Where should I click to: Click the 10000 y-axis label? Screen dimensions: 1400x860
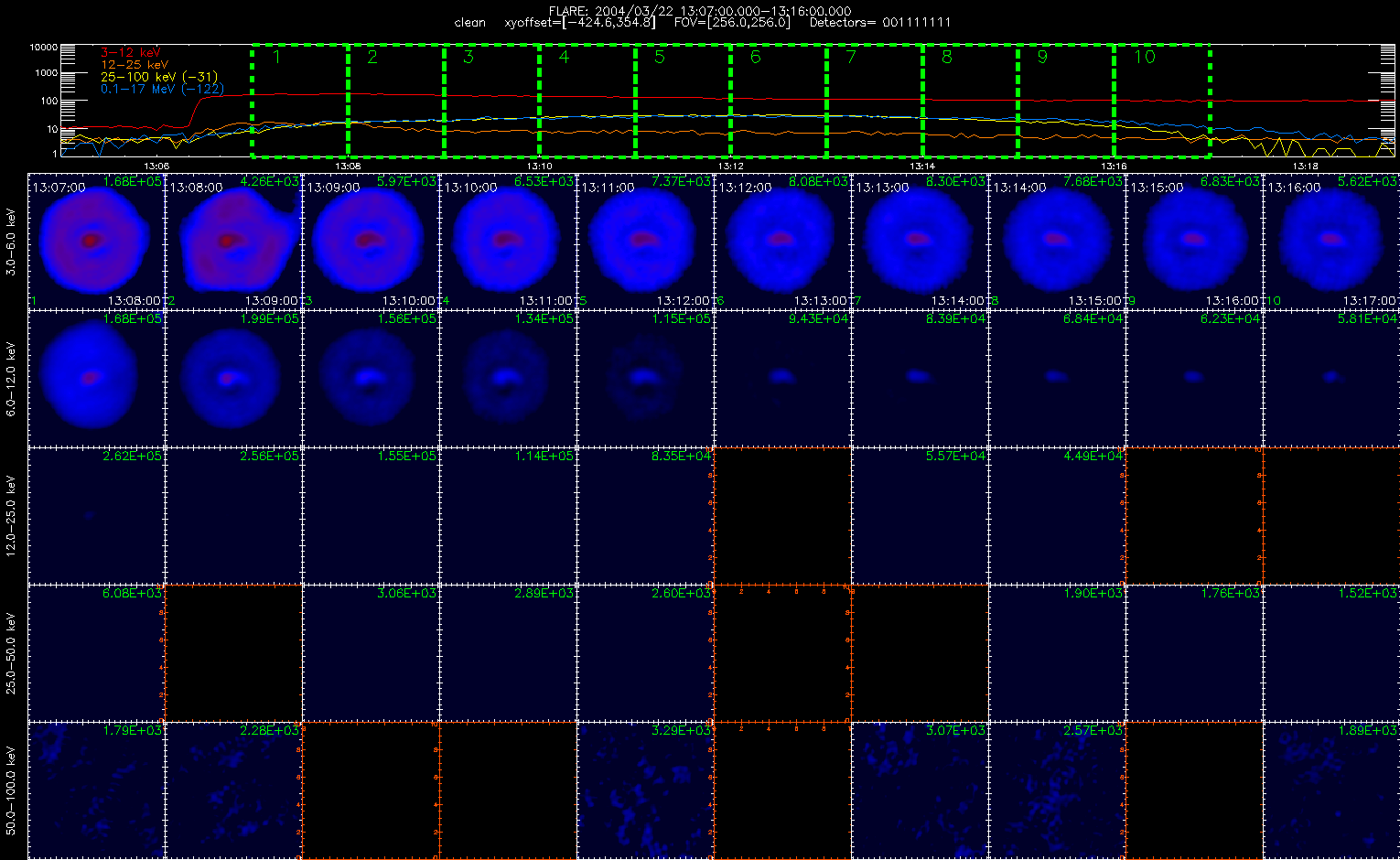(43, 47)
